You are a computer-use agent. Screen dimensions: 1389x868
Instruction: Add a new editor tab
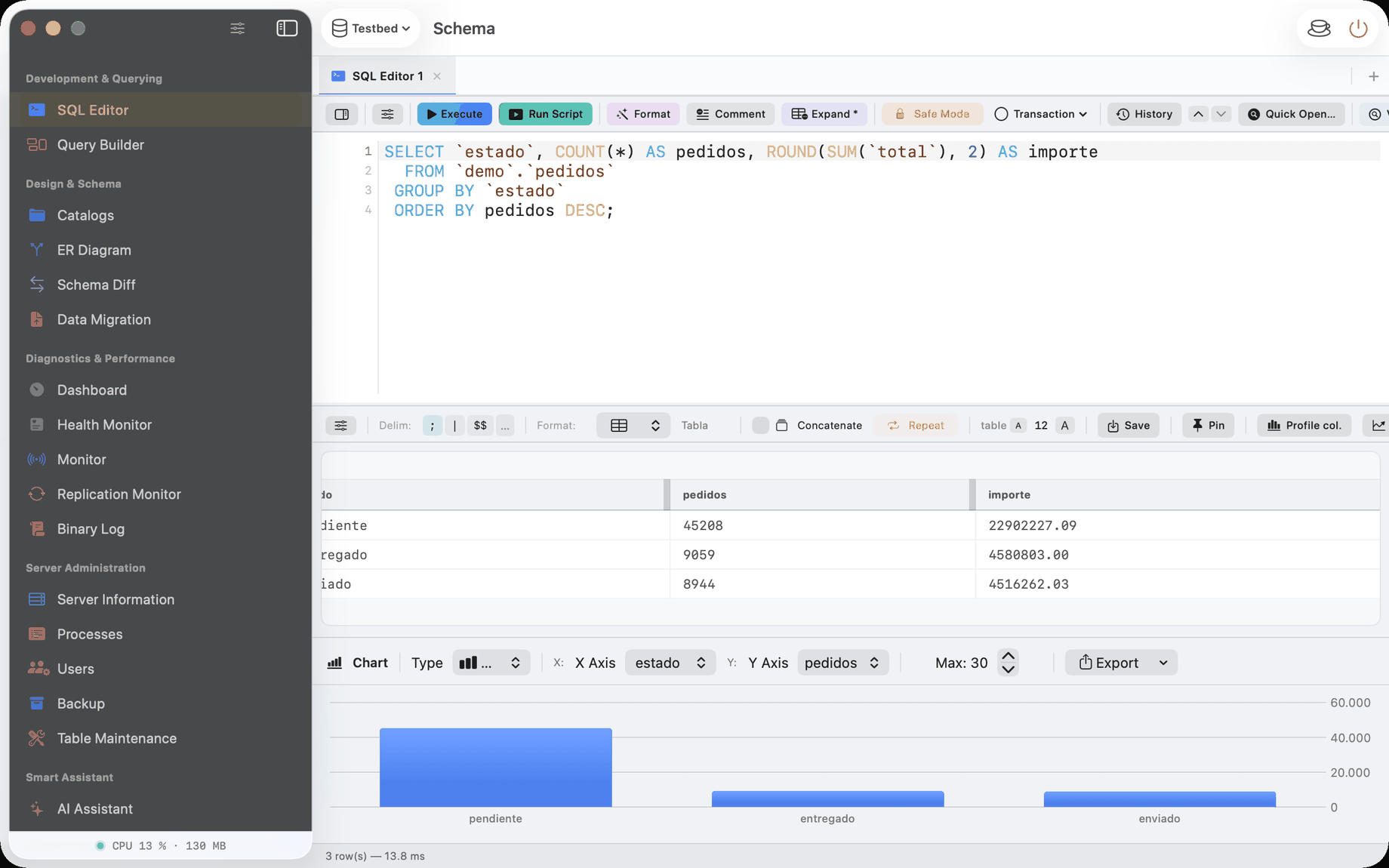pos(1373,76)
